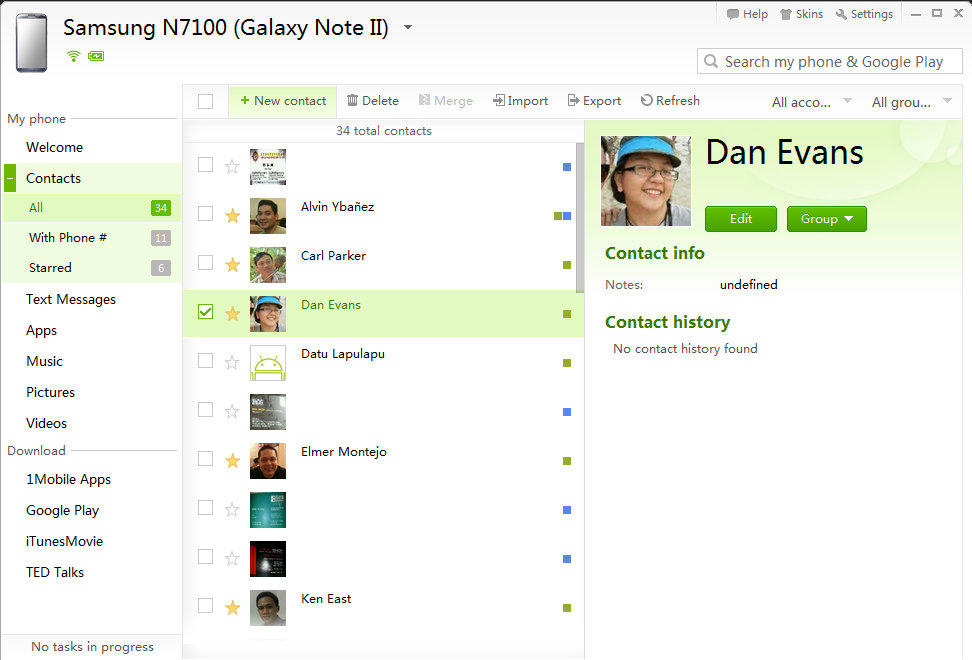This screenshot has height=660, width=972.
Task: Click the Edit contact button
Action: coord(740,219)
